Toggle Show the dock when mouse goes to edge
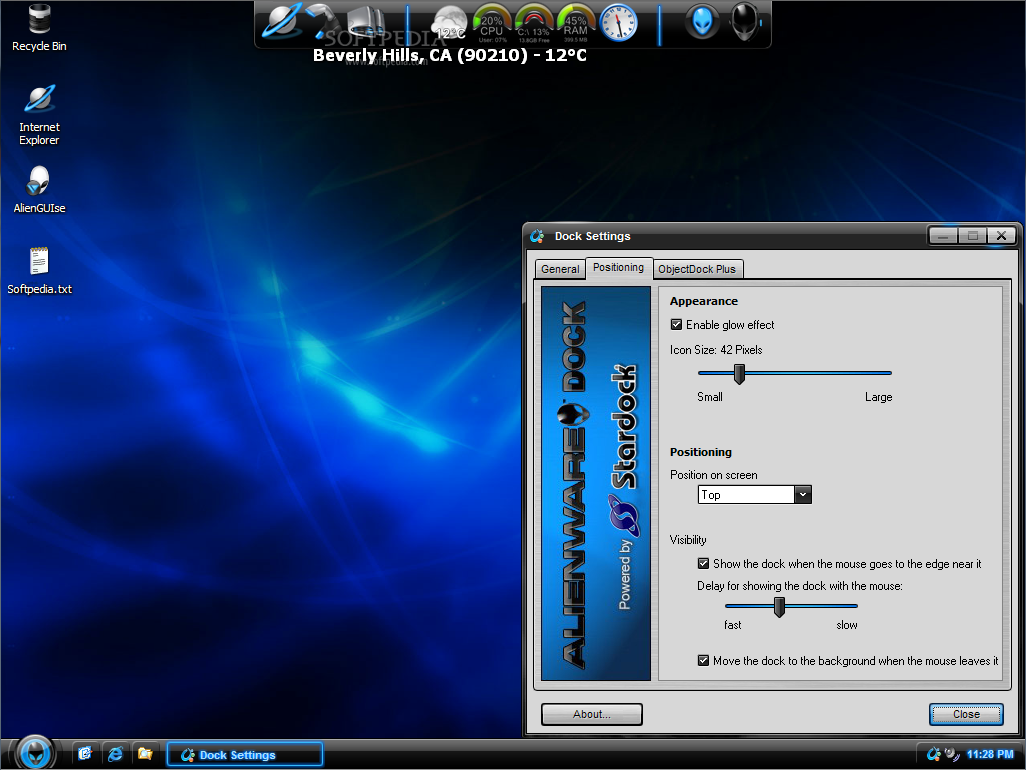 click(703, 563)
